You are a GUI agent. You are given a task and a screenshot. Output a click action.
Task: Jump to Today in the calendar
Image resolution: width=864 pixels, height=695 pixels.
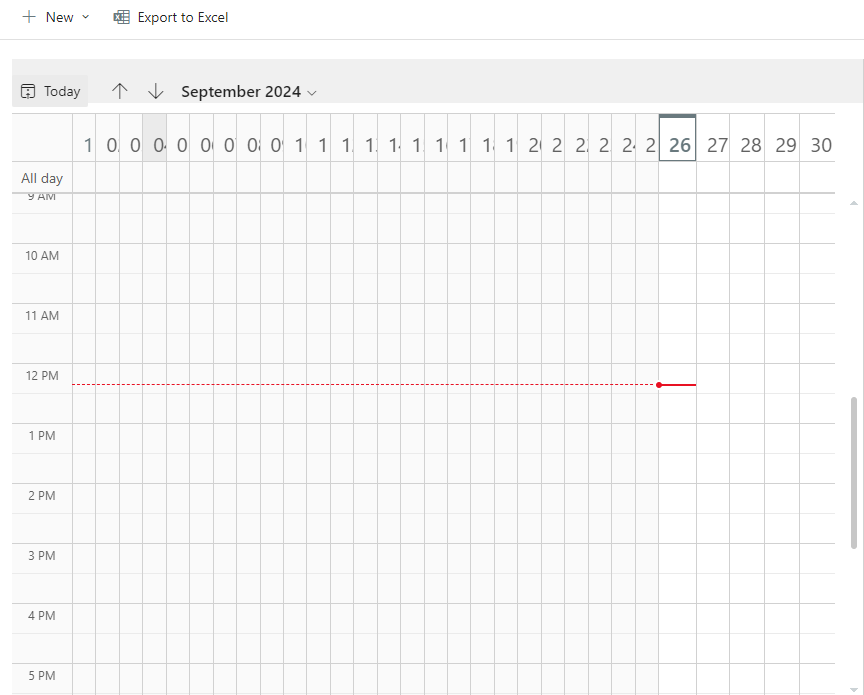[x=50, y=91]
